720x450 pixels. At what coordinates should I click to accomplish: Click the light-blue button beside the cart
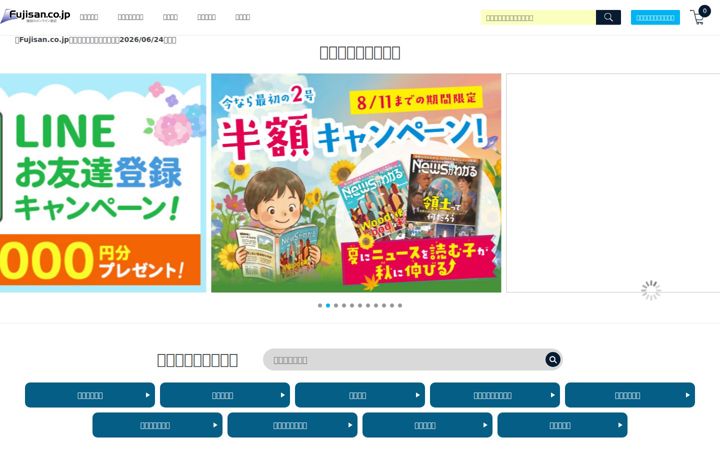pyautogui.click(x=655, y=17)
